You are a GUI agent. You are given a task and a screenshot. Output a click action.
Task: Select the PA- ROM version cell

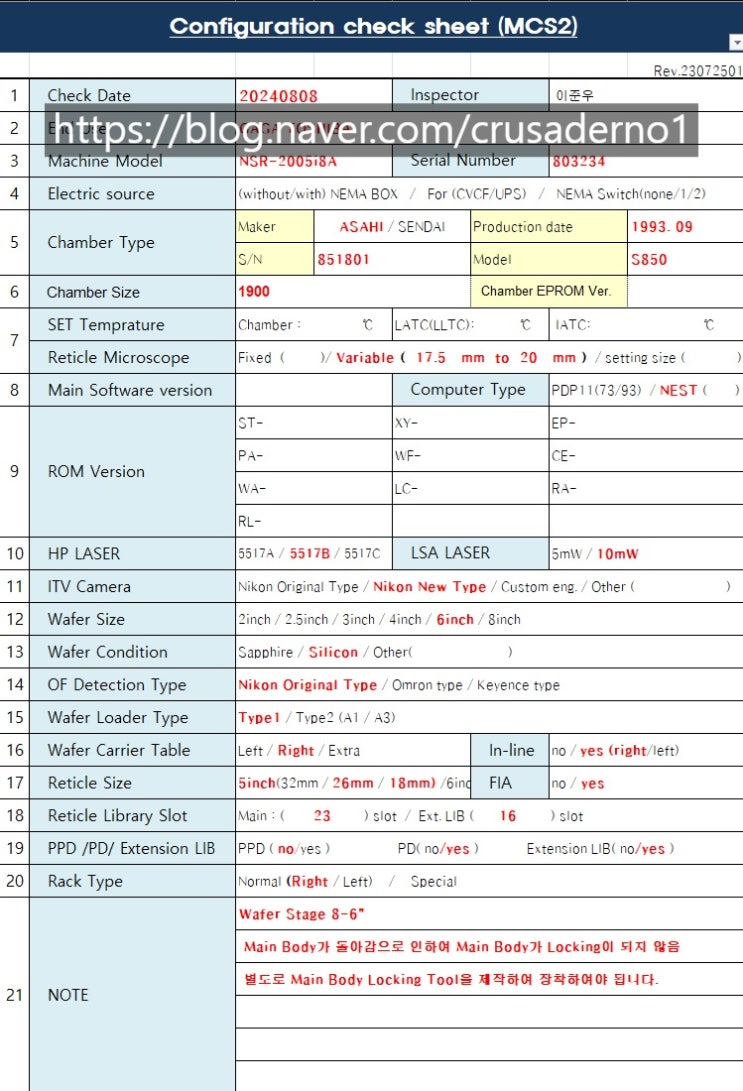point(314,456)
